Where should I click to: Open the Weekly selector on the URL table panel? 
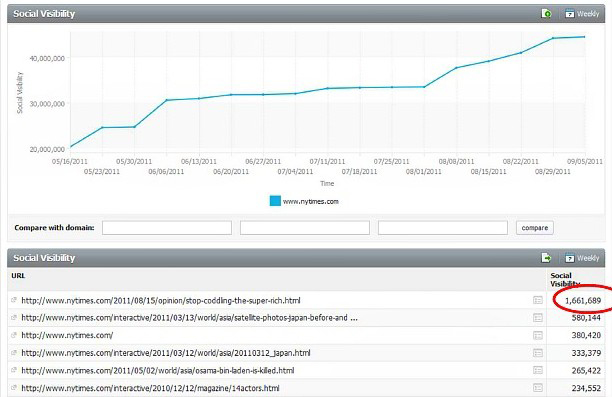click(x=582, y=258)
